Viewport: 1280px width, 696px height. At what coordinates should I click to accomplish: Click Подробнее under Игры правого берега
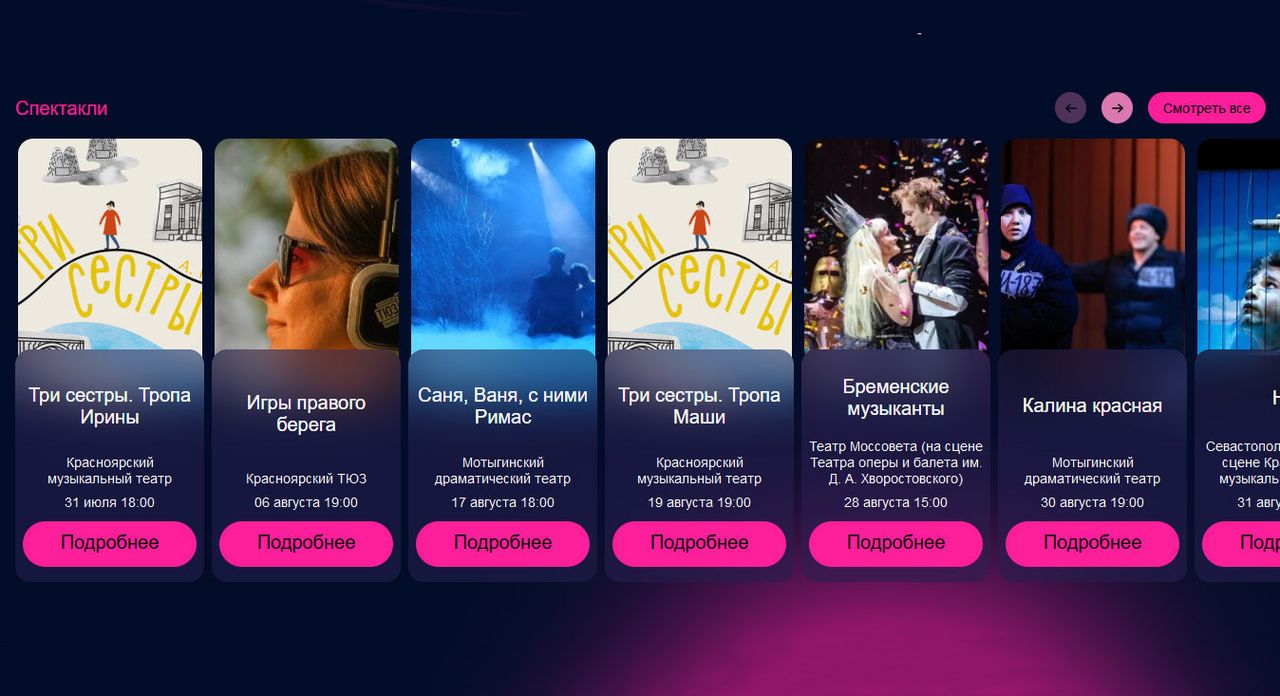pos(306,543)
